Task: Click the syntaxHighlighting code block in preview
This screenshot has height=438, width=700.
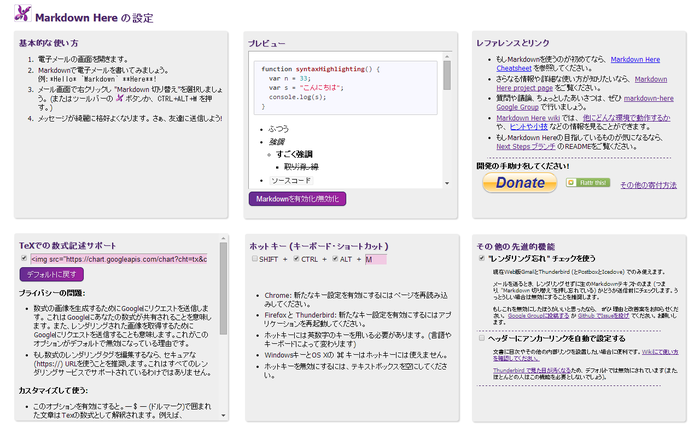Action: 346,88
